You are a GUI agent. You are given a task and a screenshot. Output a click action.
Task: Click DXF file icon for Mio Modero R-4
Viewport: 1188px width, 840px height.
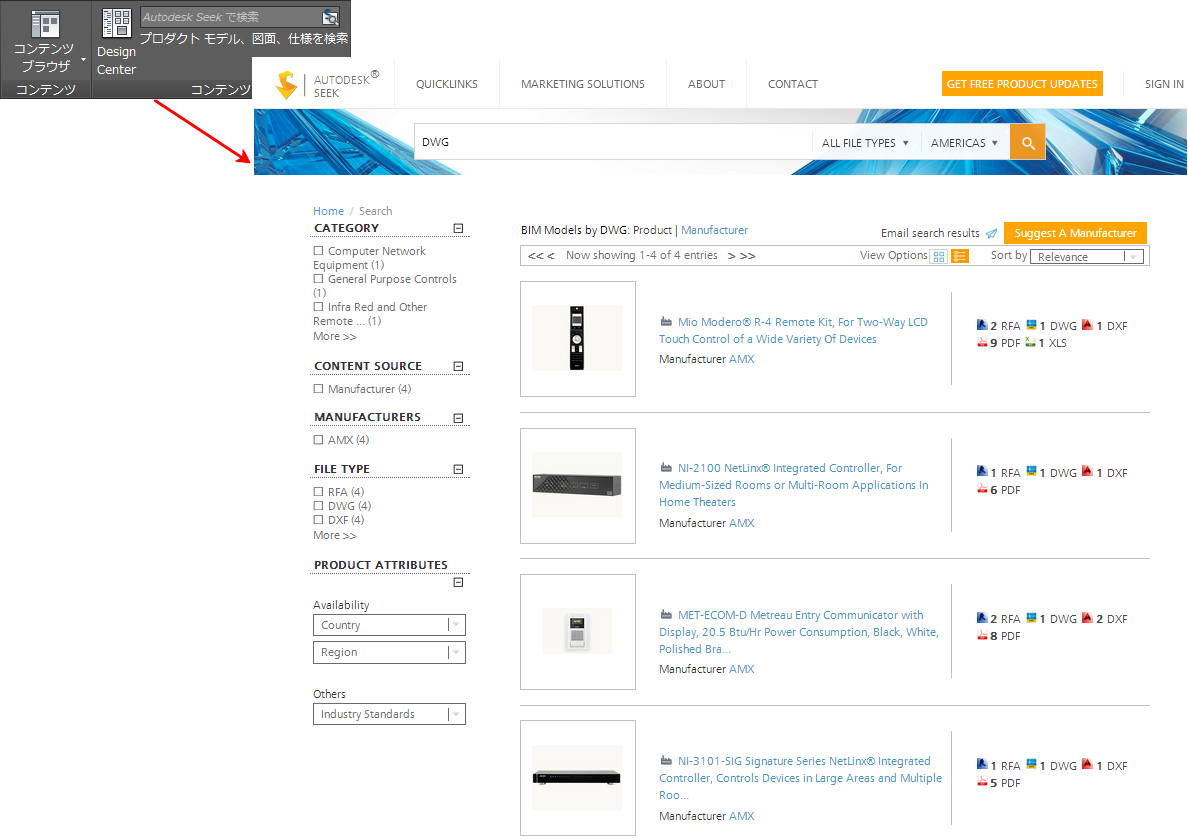coord(1087,325)
